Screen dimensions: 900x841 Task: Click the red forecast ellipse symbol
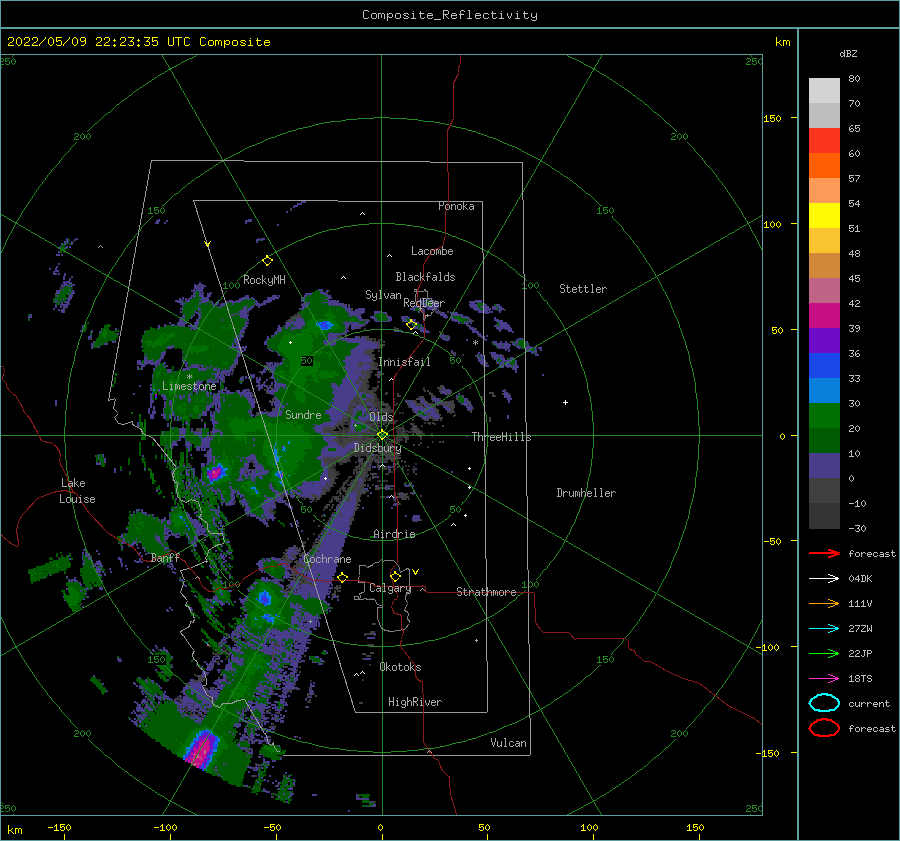[x=824, y=728]
